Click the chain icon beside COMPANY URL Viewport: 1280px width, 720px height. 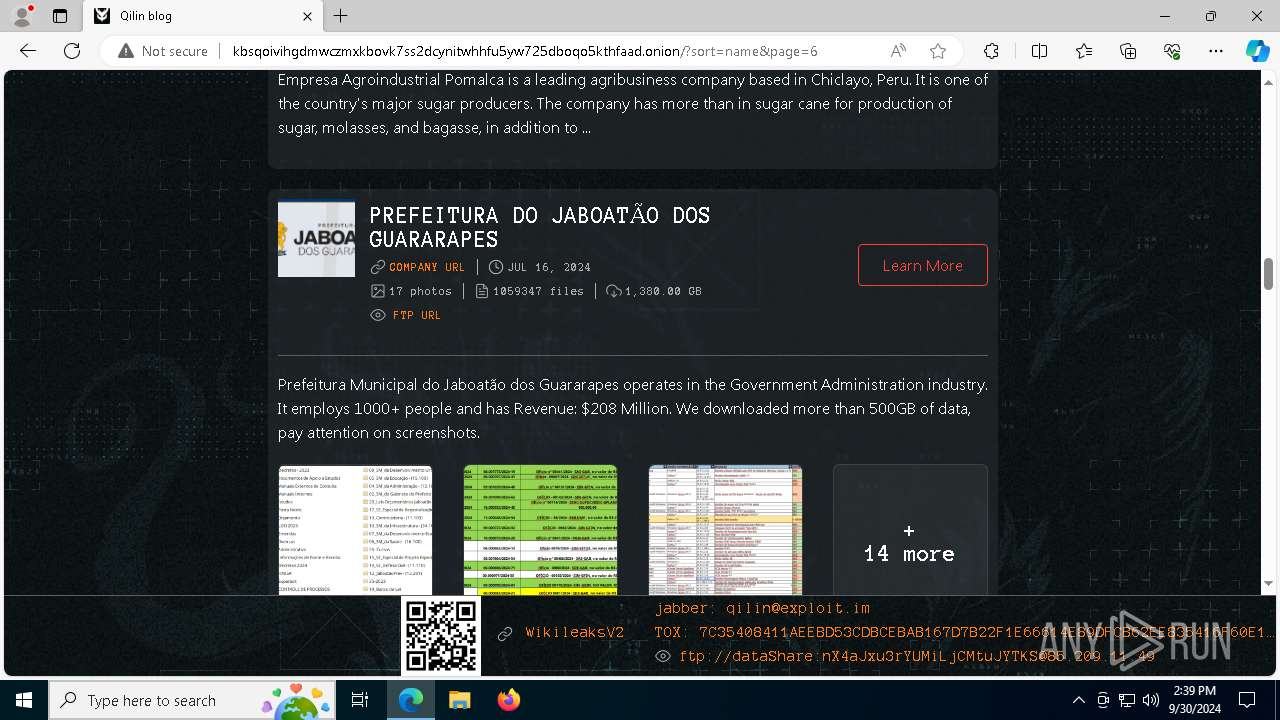point(378,267)
